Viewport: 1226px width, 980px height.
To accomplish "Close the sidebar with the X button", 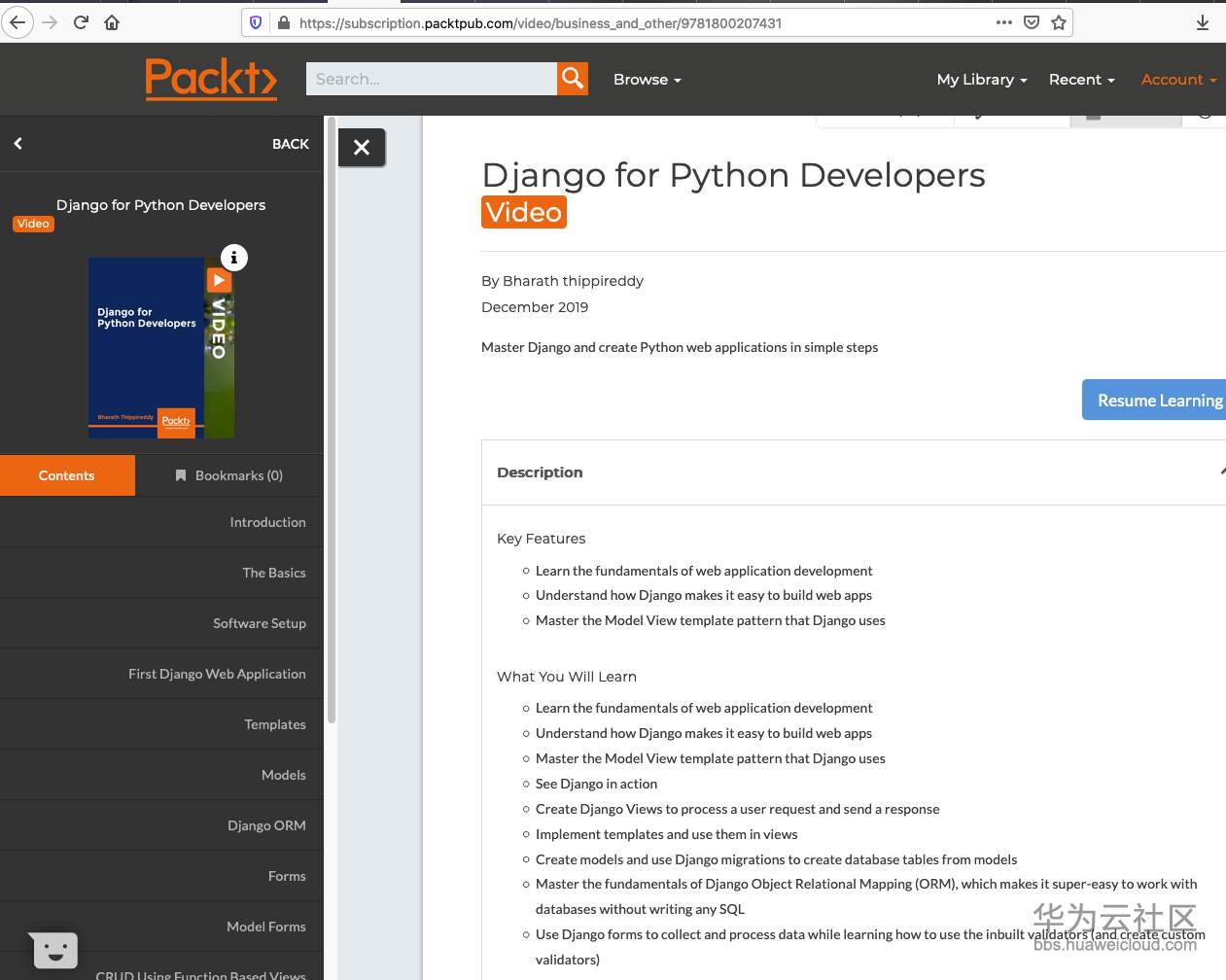I will pyautogui.click(x=362, y=148).
